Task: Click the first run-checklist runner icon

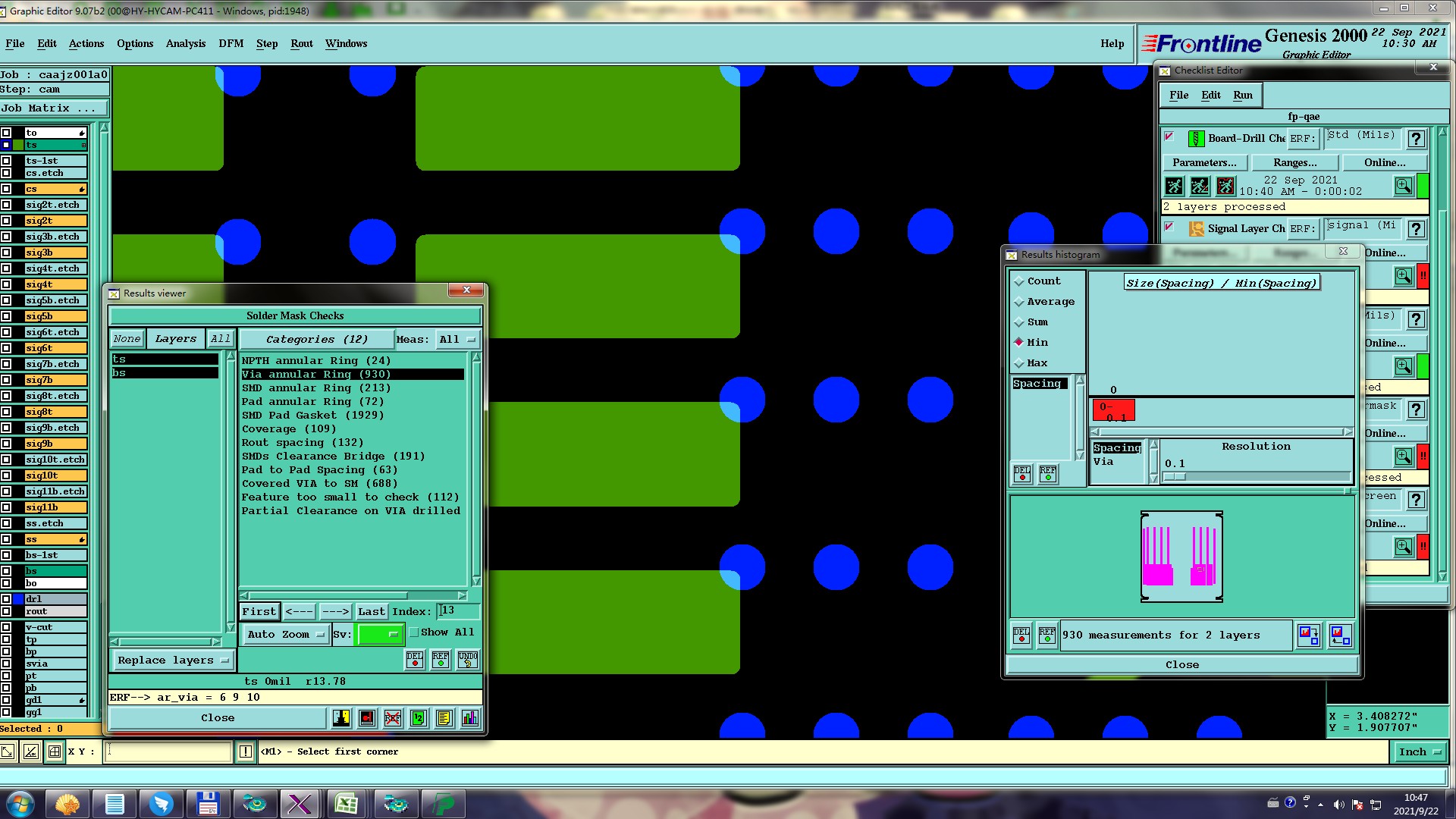Action: click(1174, 186)
